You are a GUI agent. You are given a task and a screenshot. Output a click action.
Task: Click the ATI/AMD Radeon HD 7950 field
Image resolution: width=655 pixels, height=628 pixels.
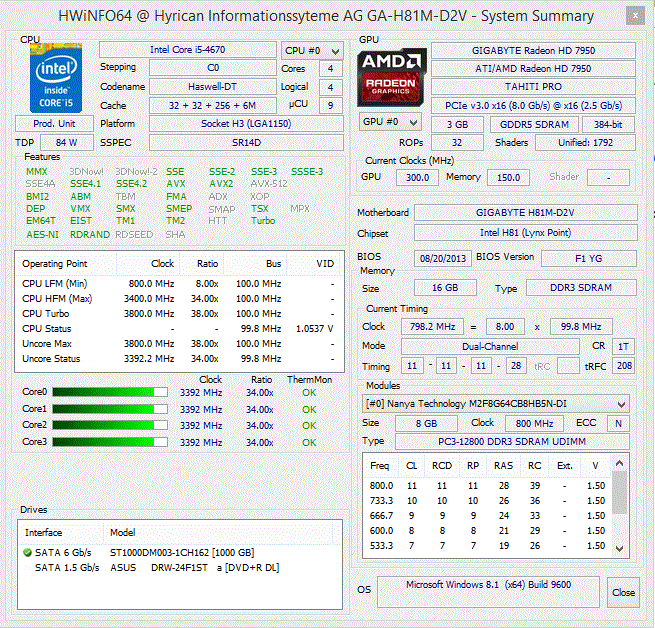tap(533, 69)
